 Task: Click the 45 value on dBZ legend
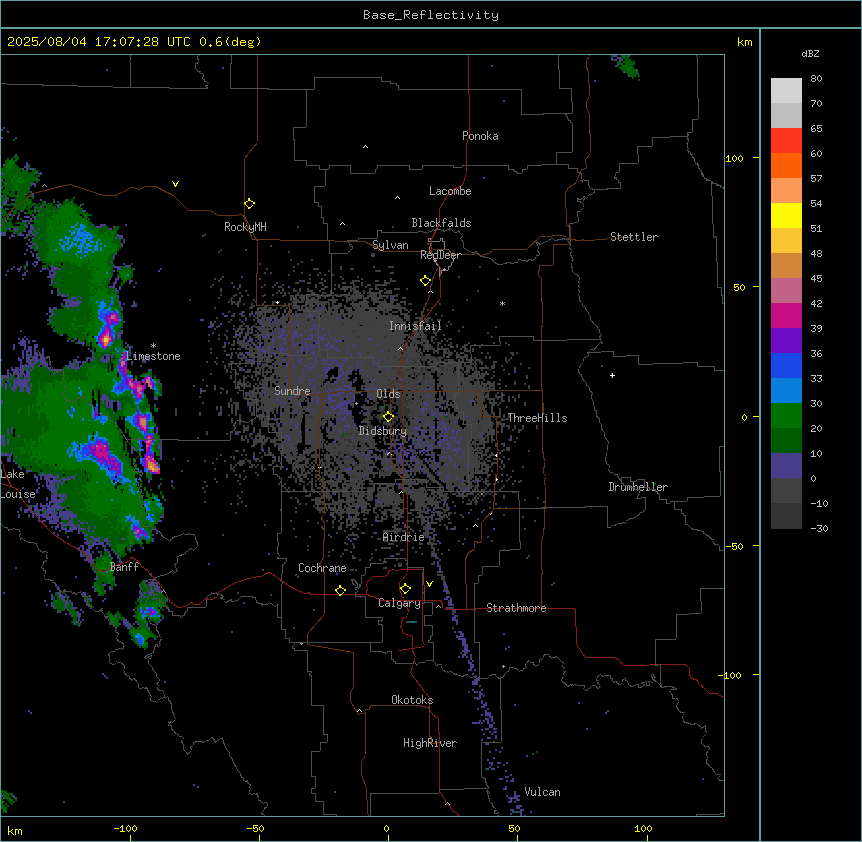[816, 279]
